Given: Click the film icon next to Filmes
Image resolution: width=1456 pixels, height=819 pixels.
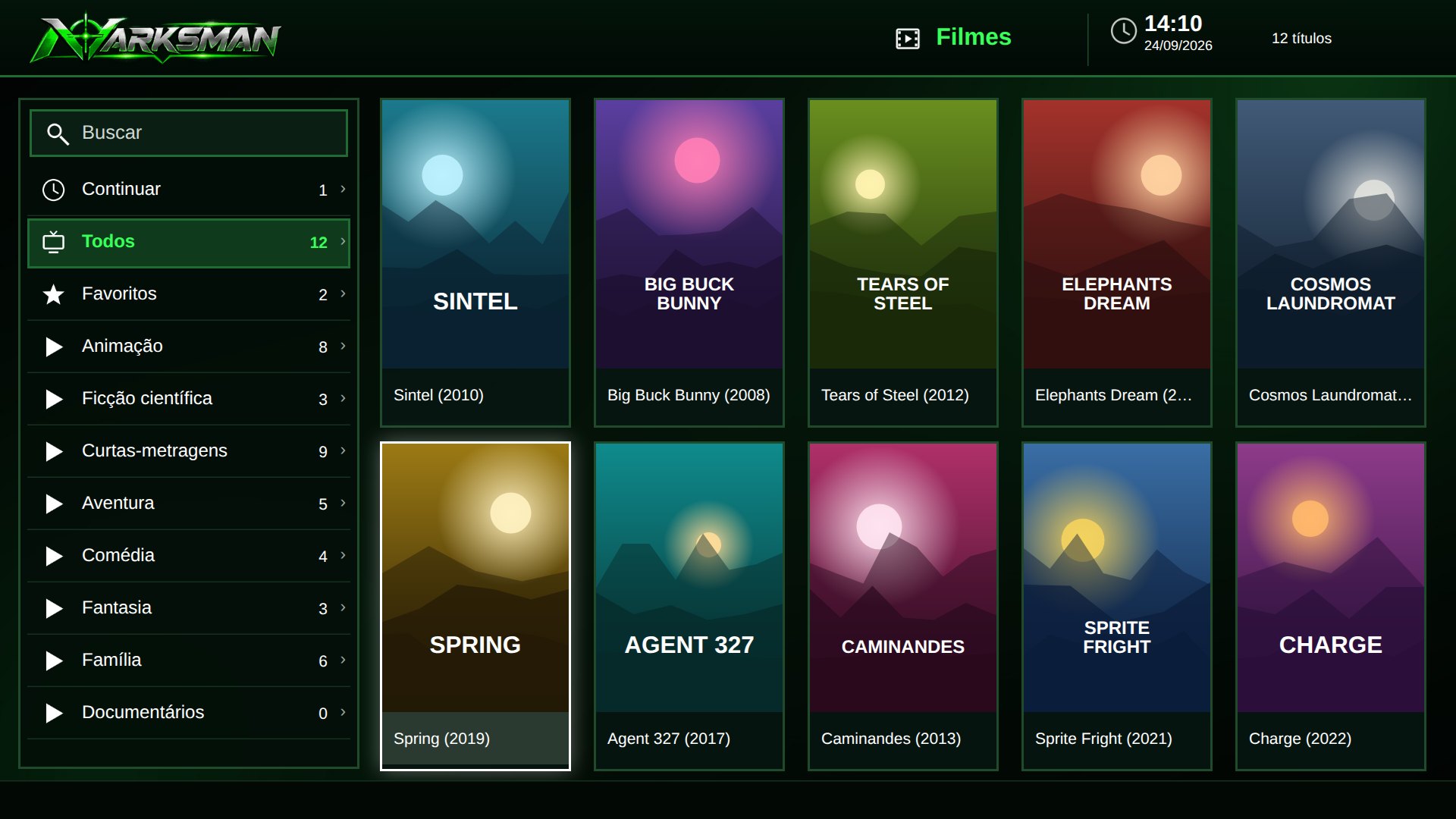Looking at the screenshot, I should pyautogui.click(x=908, y=38).
